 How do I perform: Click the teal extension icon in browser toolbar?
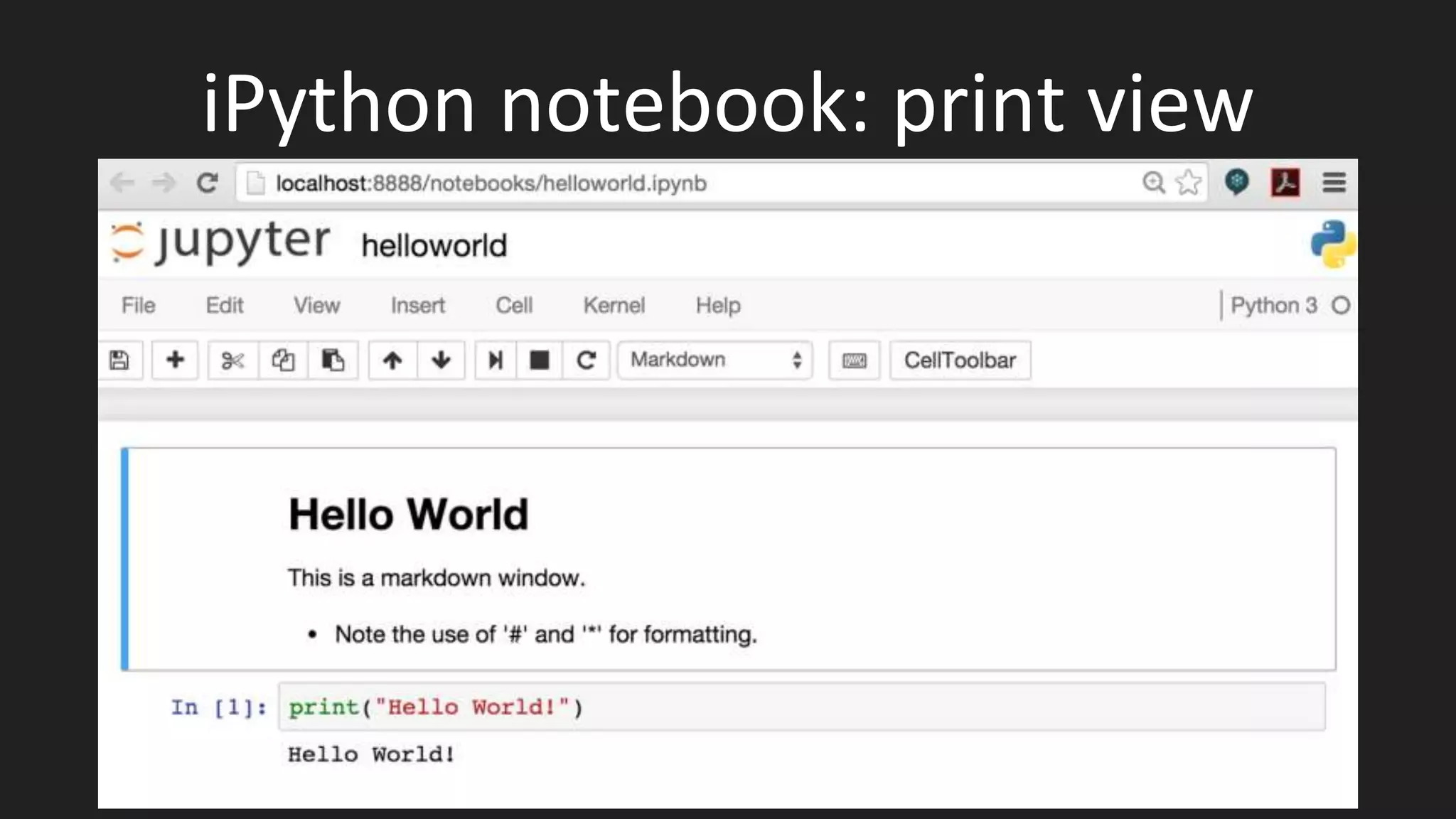(1237, 182)
